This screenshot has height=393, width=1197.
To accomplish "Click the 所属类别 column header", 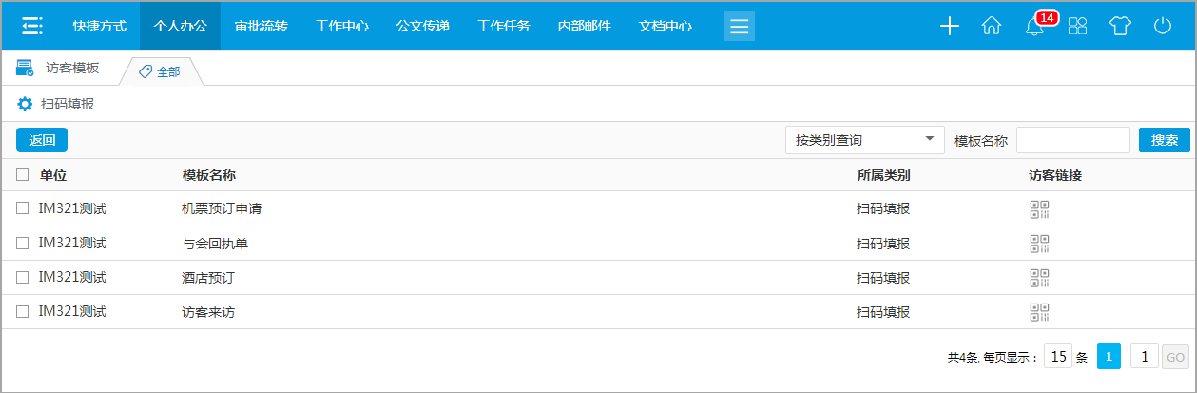I will [x=883, y=176].
